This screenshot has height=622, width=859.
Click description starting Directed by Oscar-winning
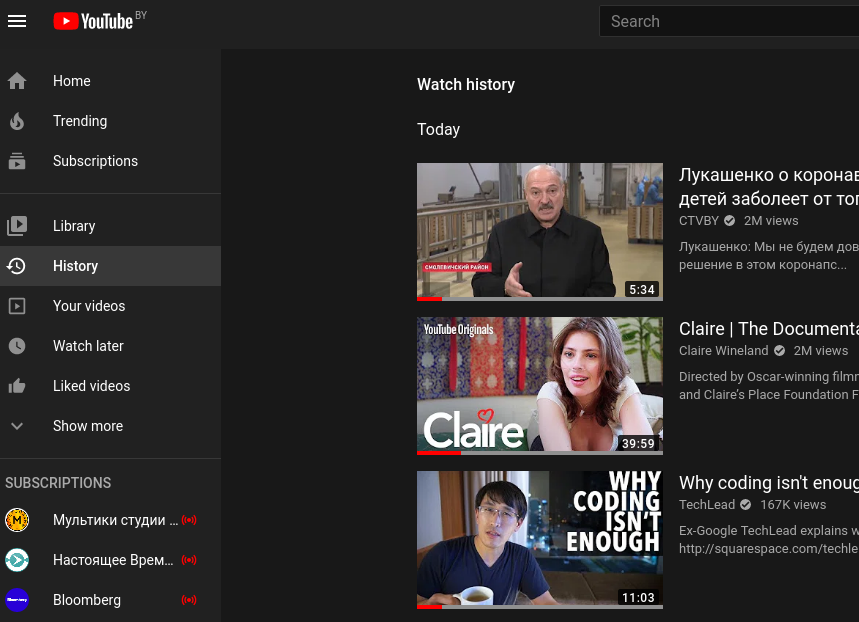click(769, 386)
